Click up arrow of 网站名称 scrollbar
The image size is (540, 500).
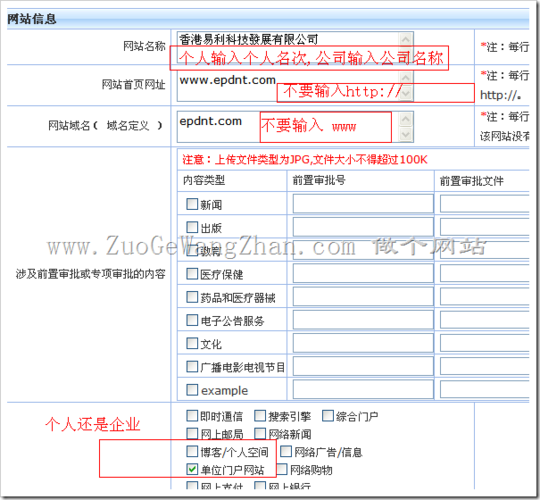pos(406,39)
